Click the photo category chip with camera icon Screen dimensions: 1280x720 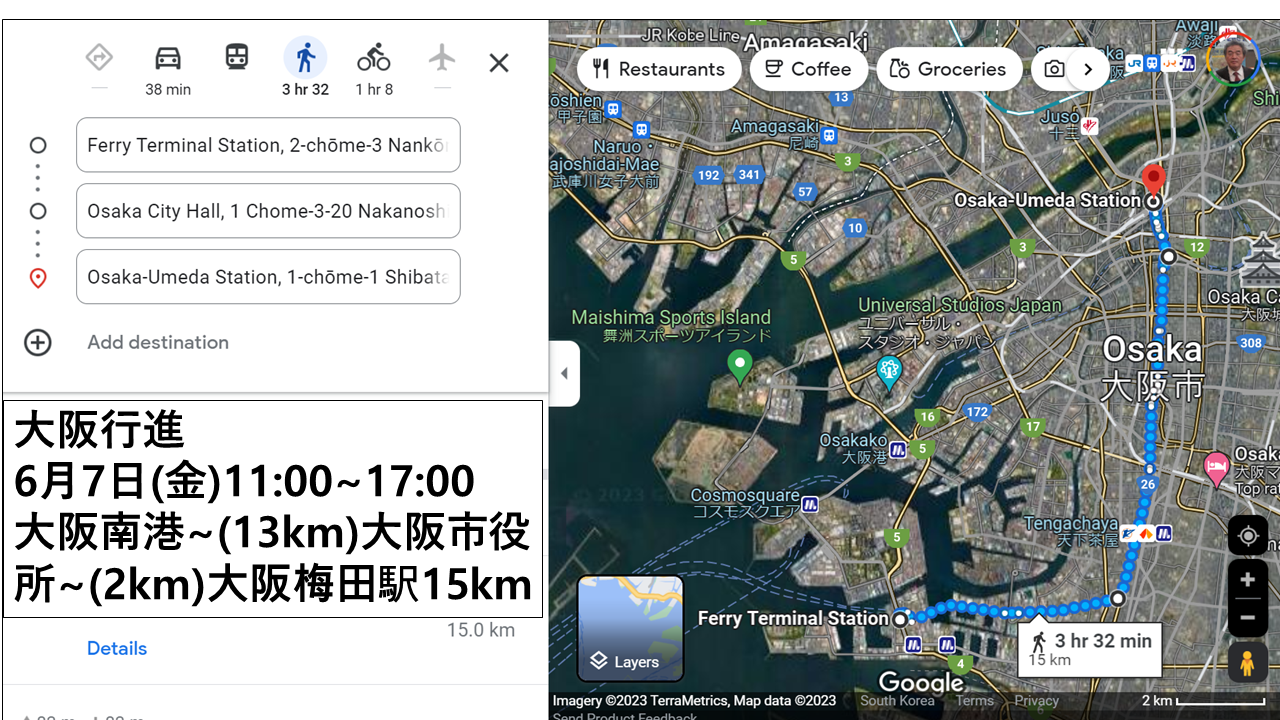[x=1052, y=69]
